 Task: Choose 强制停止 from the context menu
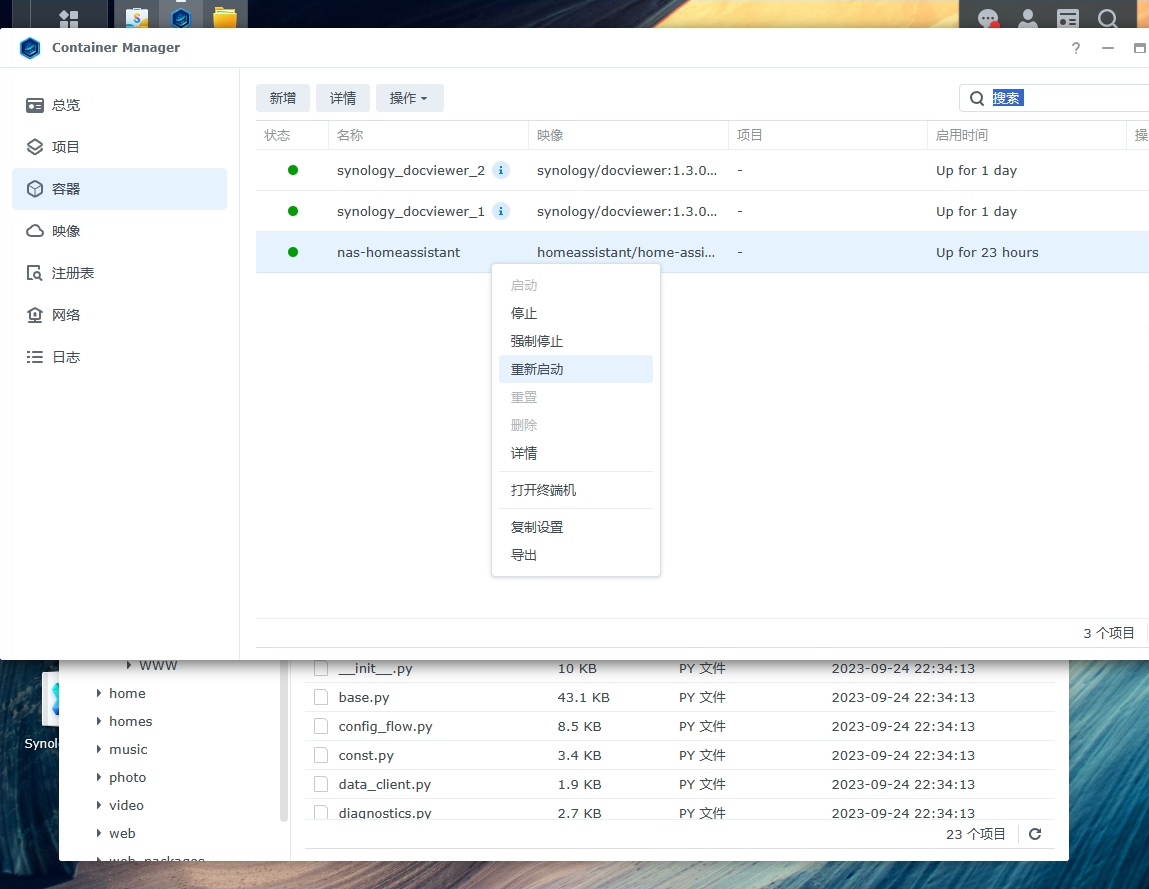pyautogui.click(x=576, y=342)
